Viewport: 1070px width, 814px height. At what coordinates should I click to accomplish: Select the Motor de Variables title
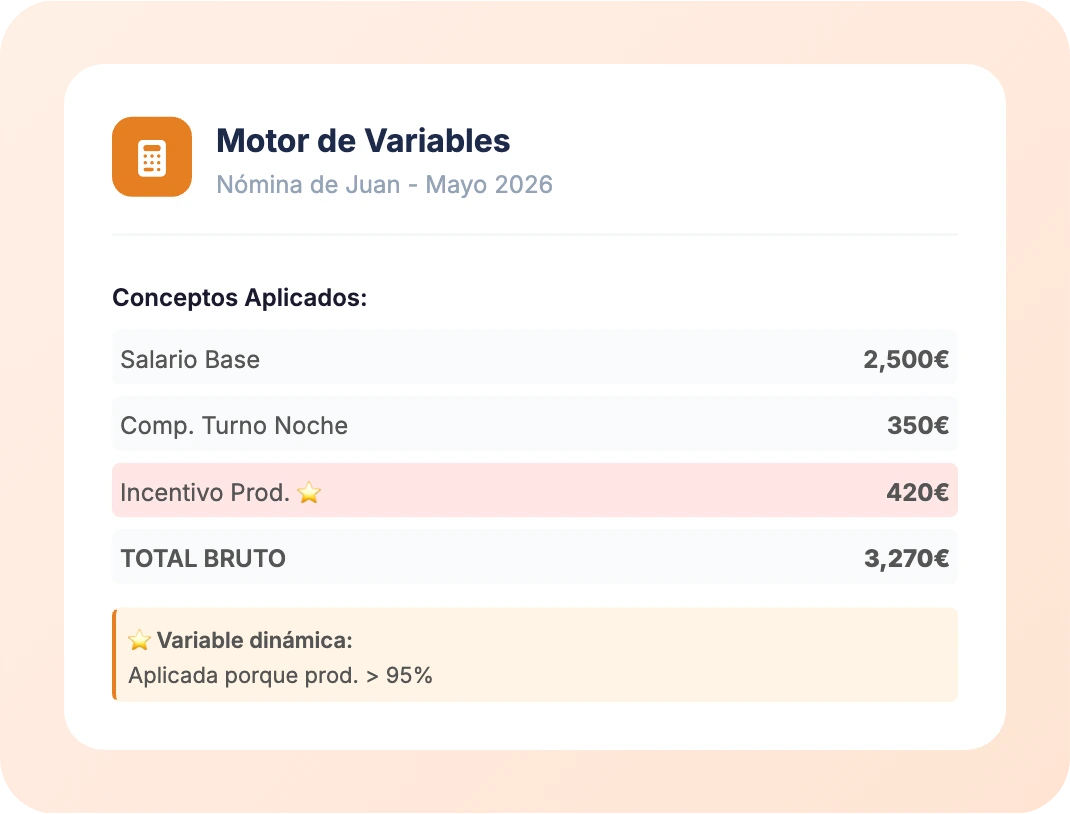pyautogui.click(x=363, y=141)
